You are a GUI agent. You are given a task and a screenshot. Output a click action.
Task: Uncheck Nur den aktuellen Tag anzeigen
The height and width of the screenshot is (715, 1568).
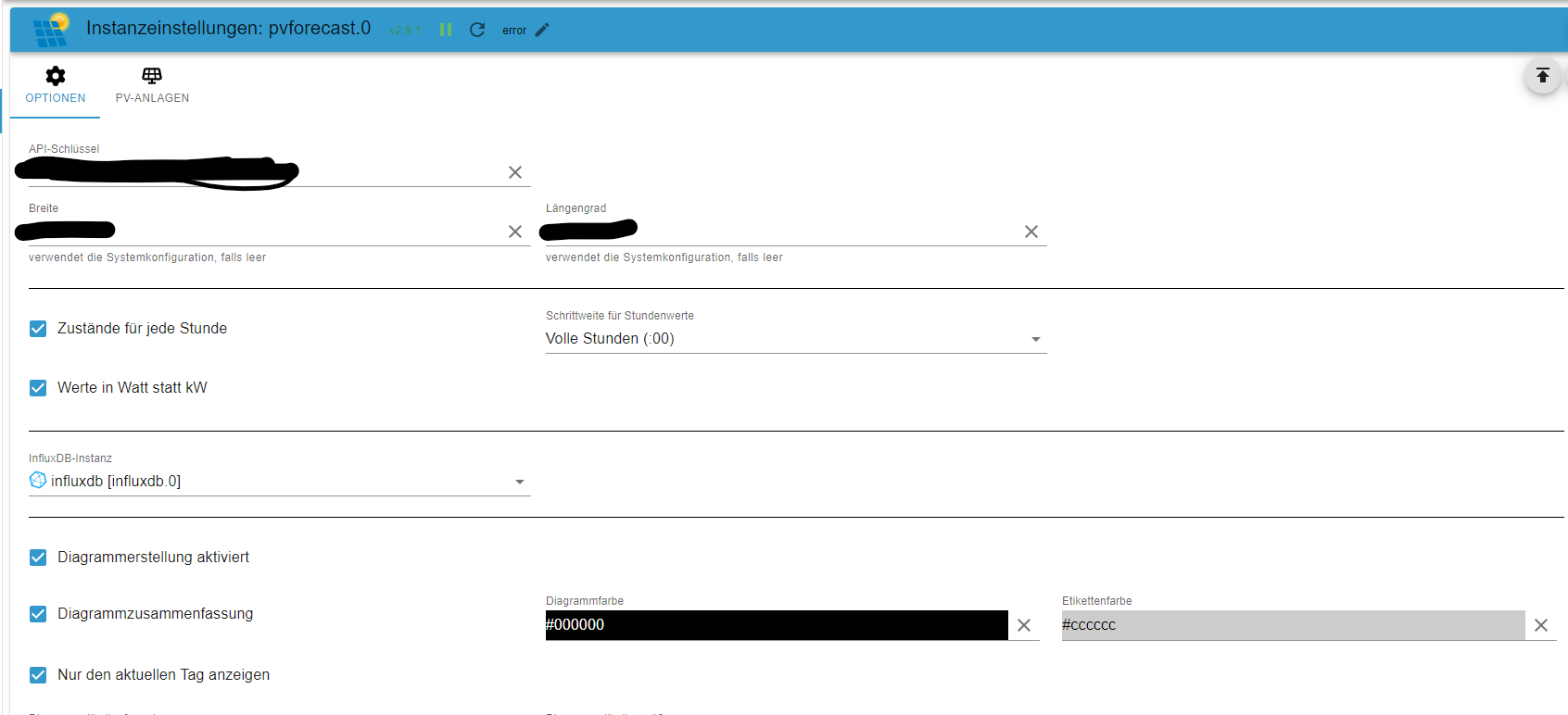(38, 675)
